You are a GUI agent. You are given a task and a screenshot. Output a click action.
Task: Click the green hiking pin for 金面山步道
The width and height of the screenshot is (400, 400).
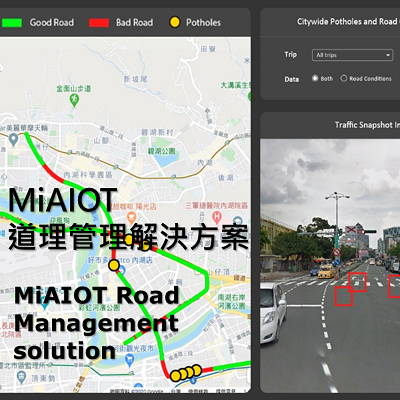tap(74, 100)
